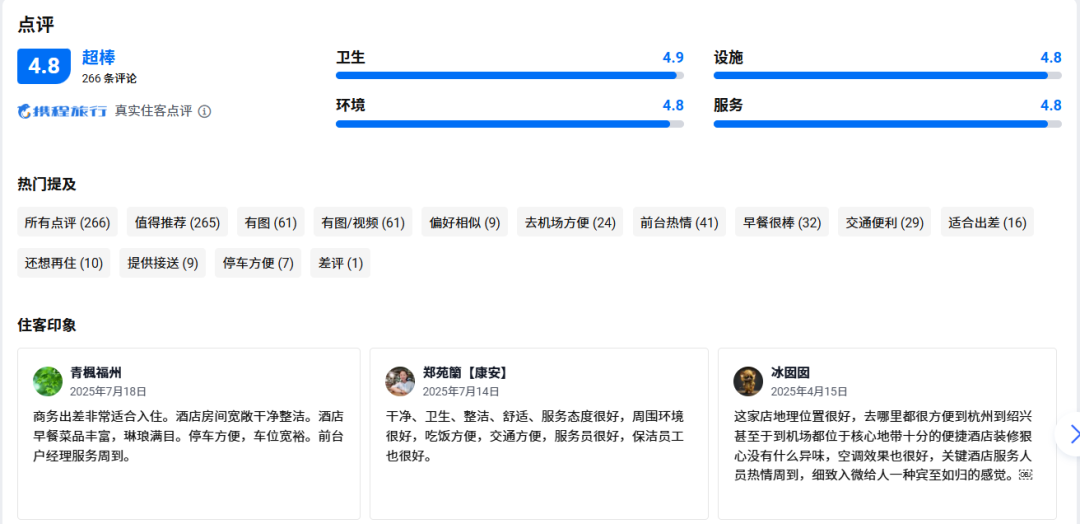This screenshot has width=1080, height=524.
Task: Open 青枫福州's avatar
Action: [48, 381]
